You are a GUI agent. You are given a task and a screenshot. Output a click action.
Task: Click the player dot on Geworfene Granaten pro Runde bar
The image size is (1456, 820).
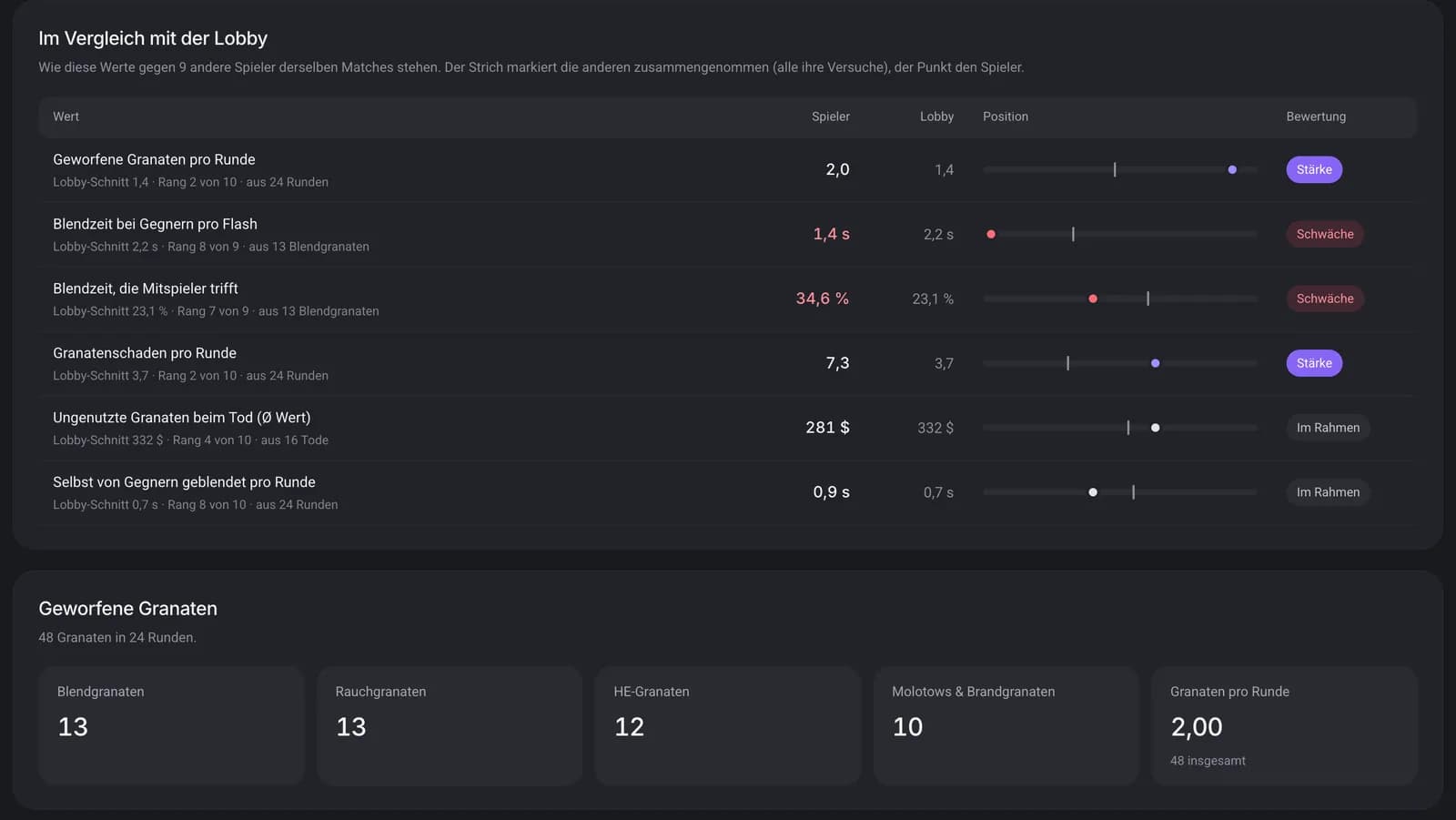[1232, 169]
